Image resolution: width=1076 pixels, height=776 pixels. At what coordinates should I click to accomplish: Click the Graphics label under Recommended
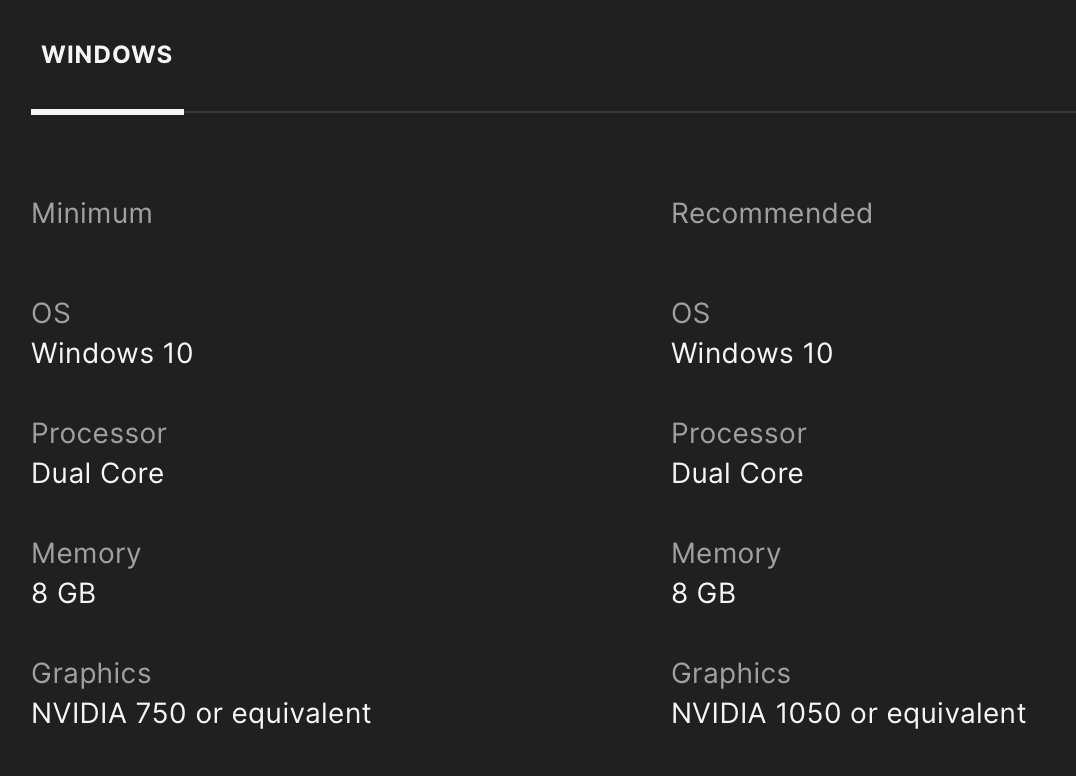point(731,673)
